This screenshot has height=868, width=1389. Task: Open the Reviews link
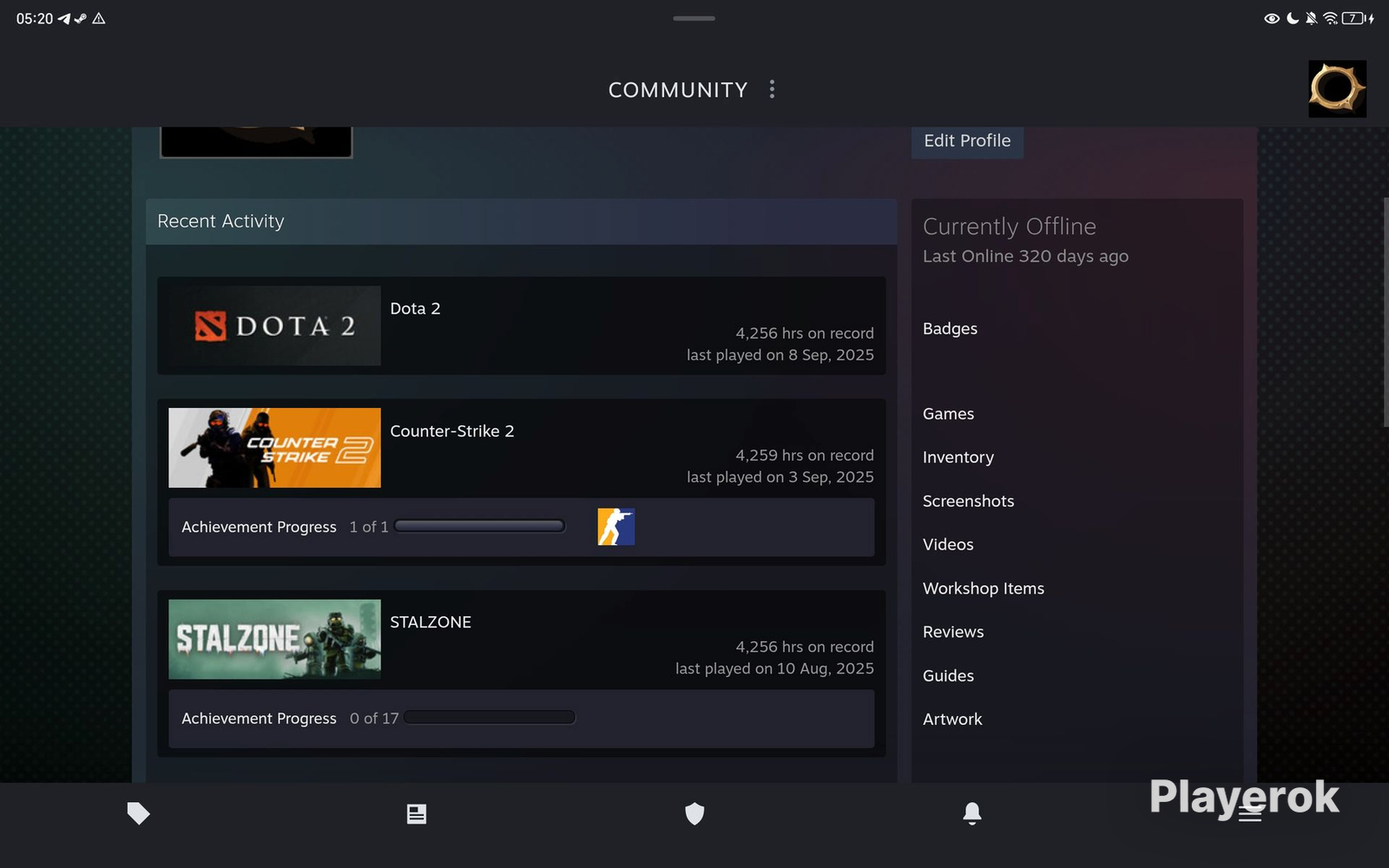(x=953, y=632)
